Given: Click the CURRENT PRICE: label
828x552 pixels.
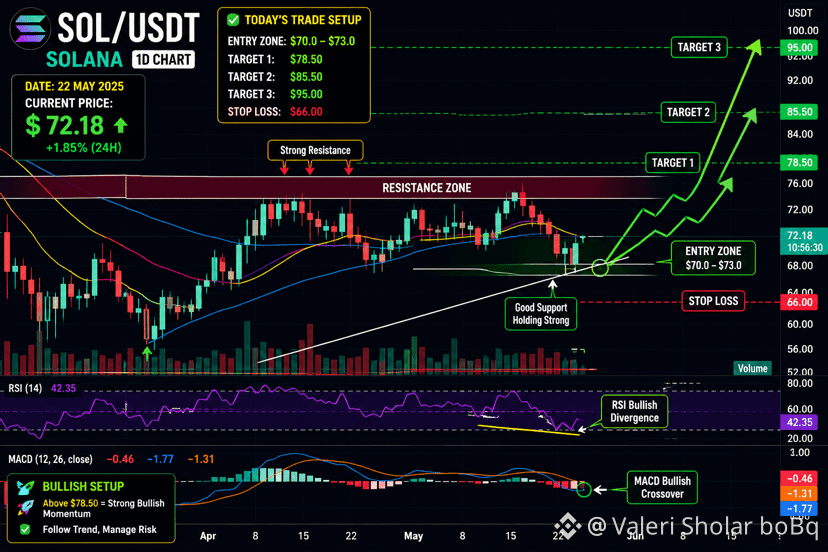Looking at the screenshot, I should [x=69, y=103].
